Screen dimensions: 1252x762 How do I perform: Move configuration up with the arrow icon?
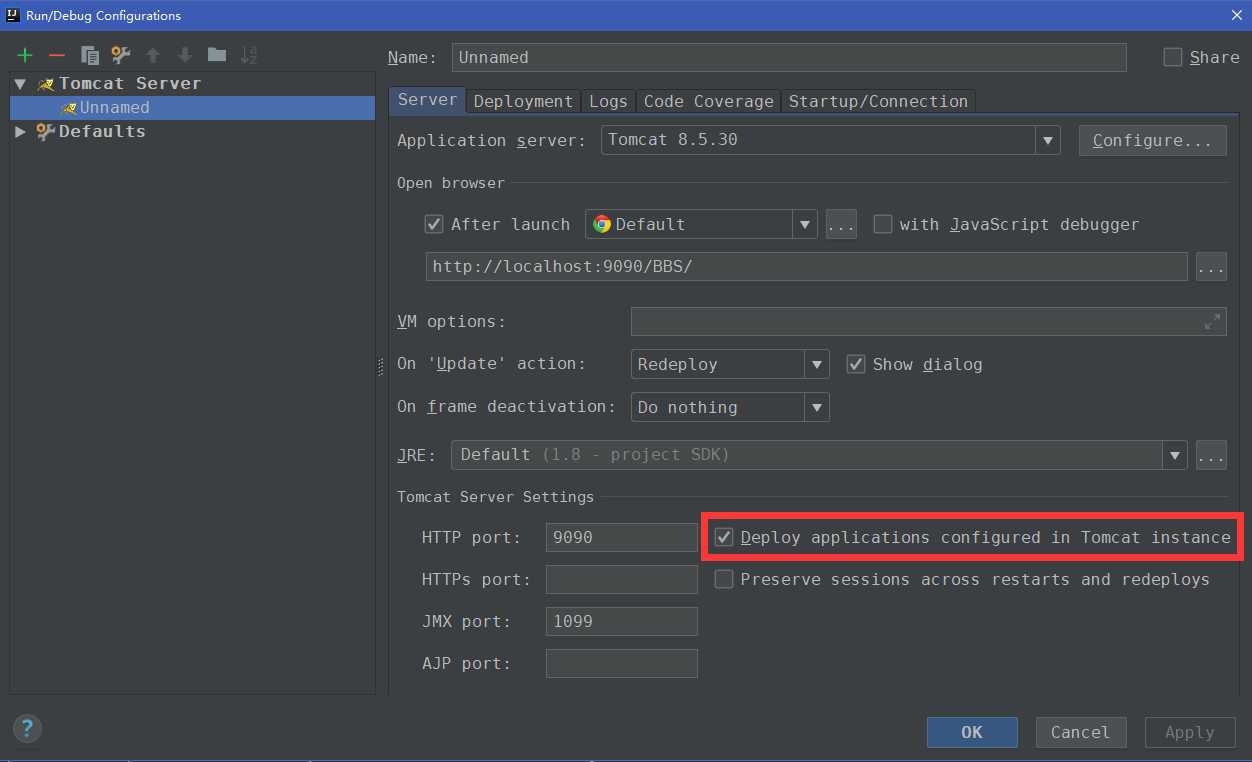tap(153, 55)
